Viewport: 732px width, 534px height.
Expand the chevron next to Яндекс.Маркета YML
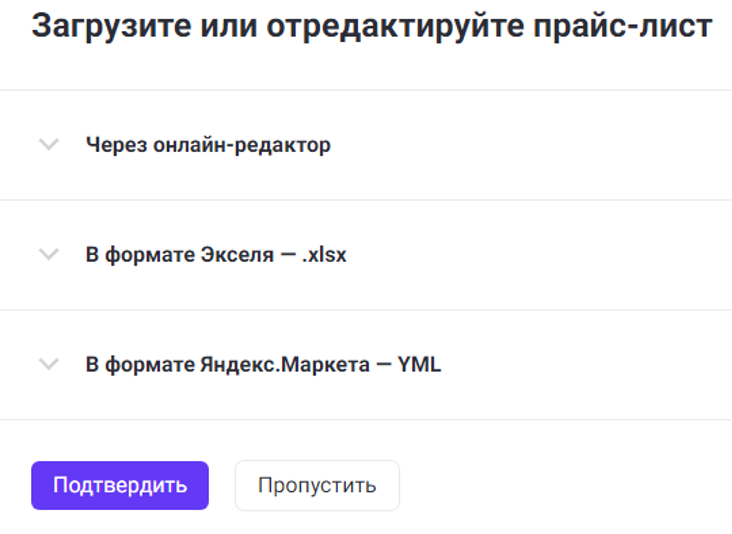point(48,365)
